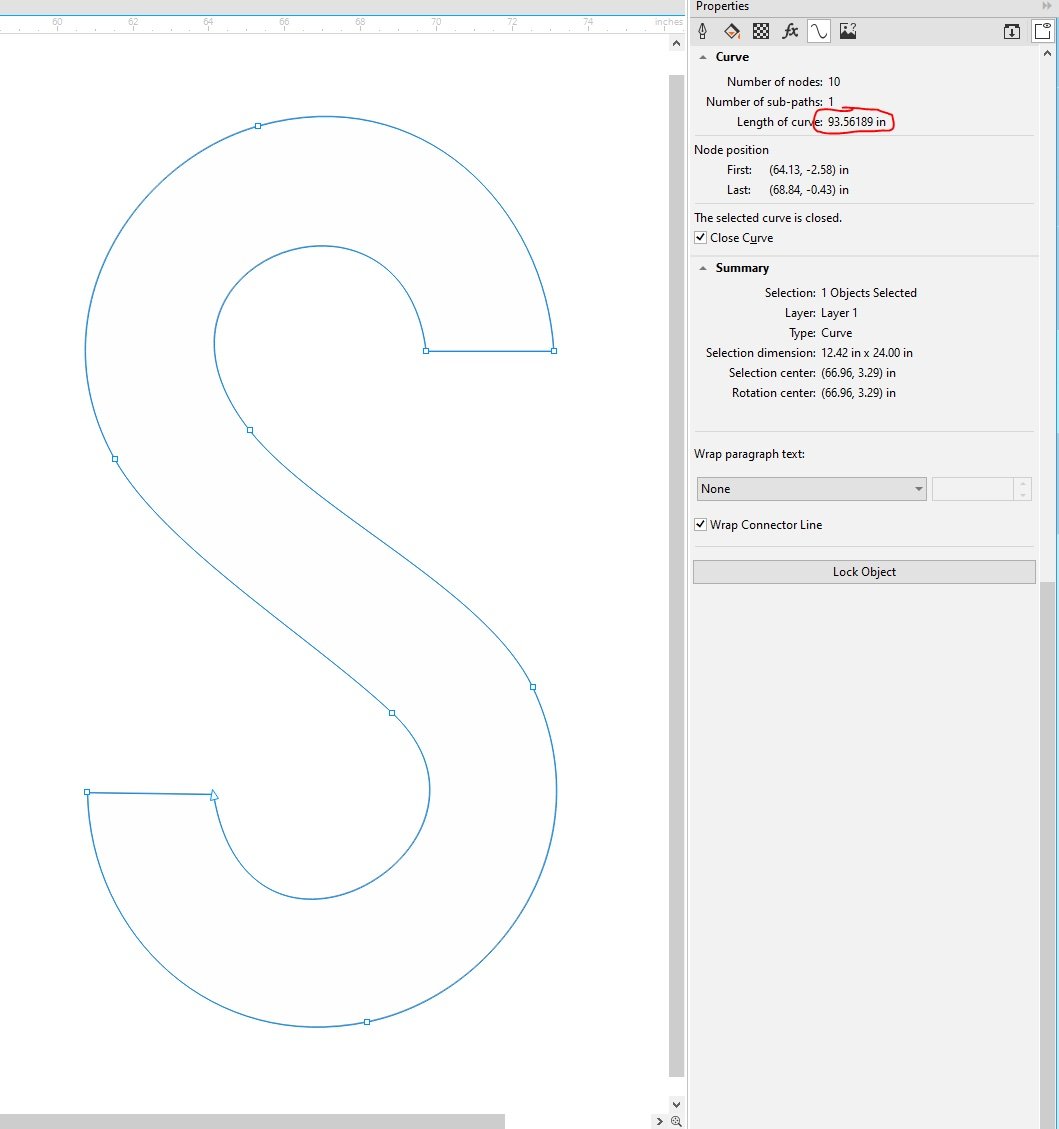Click the Transparency checkerboard icon
This screenshot has height=1129, width=1059.
point(760,30)
